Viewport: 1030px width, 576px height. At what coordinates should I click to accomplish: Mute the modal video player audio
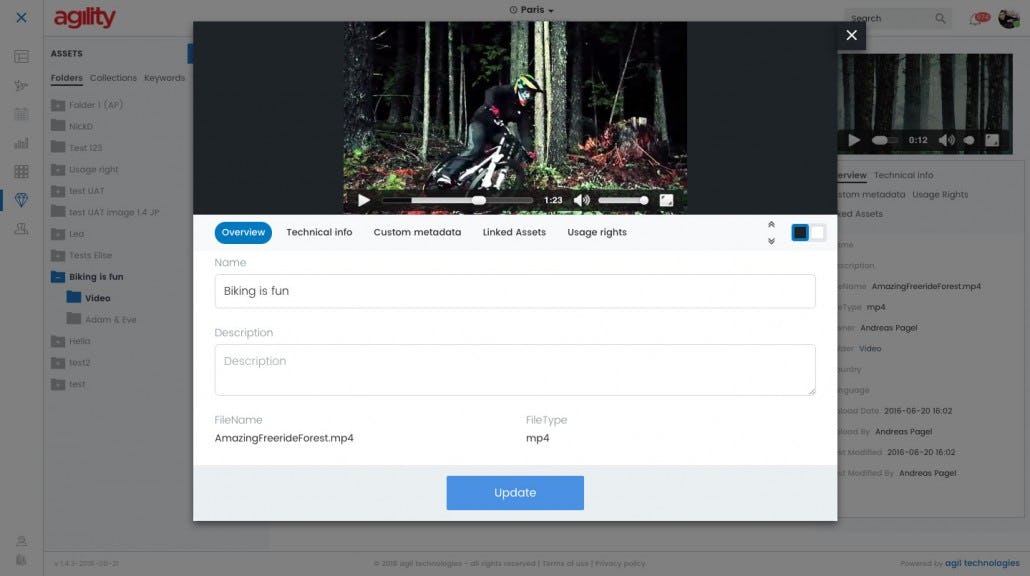point(581,199)
